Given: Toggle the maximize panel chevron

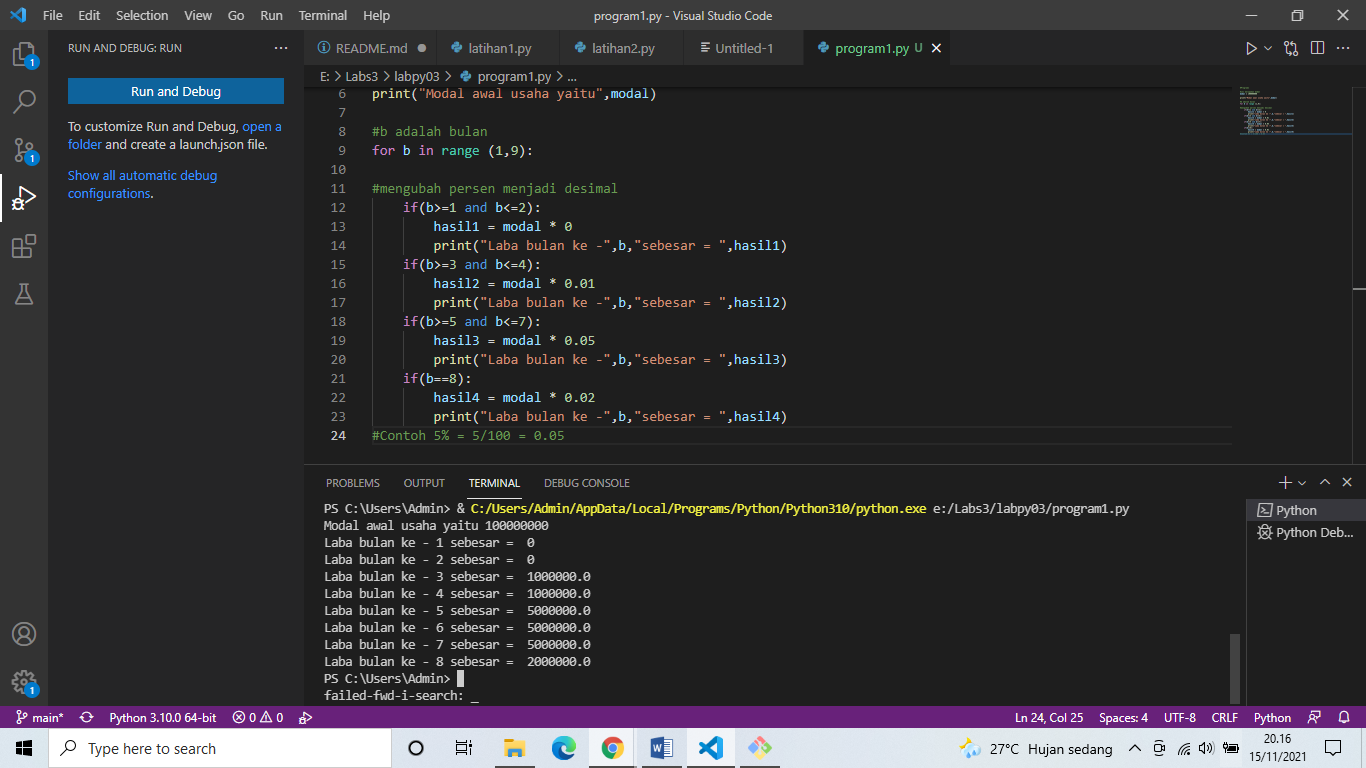Looking at the screenshot, I should (1324, 482).
